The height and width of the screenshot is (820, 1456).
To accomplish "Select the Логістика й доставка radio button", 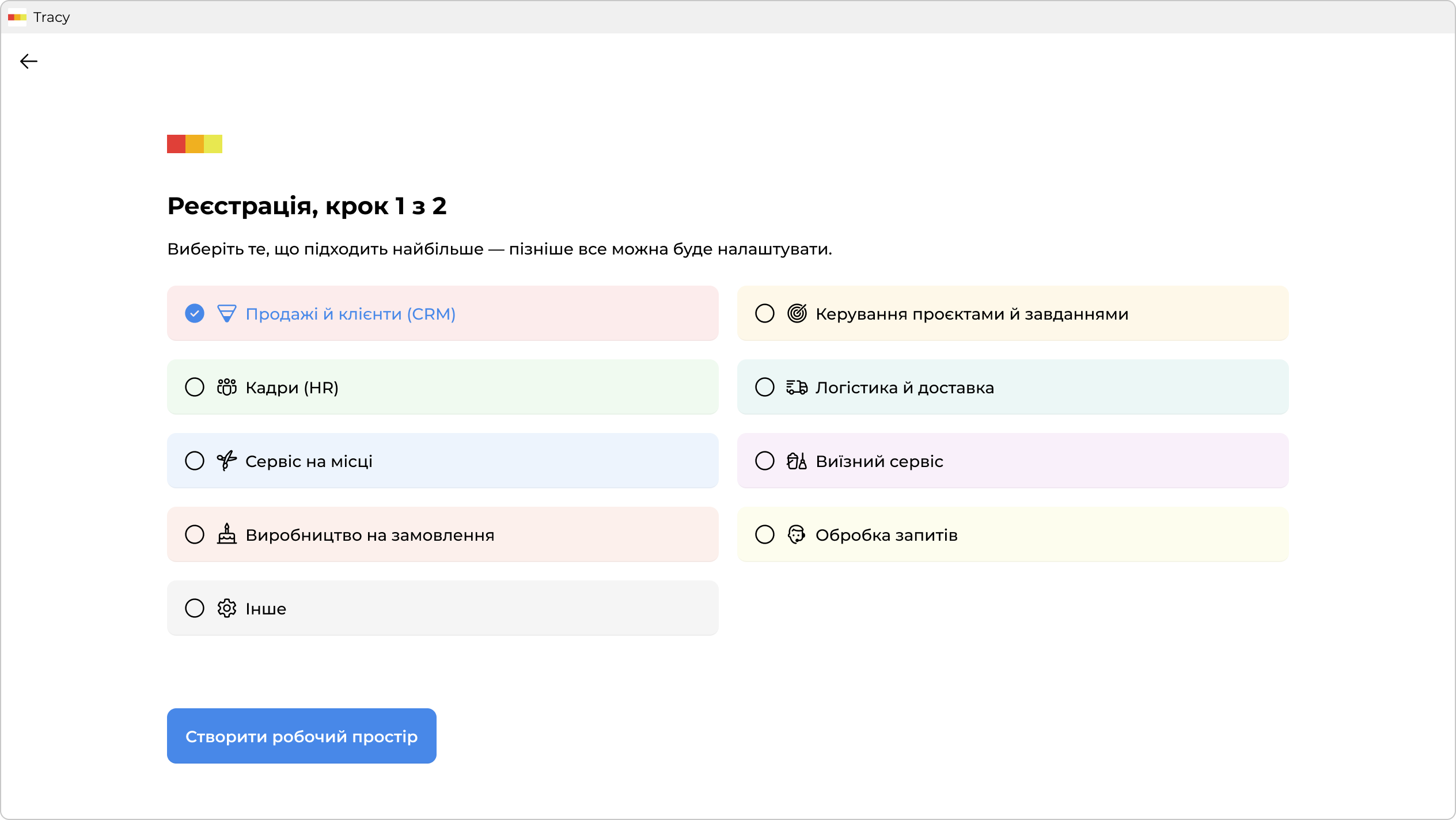I will [x=764, y=388].
